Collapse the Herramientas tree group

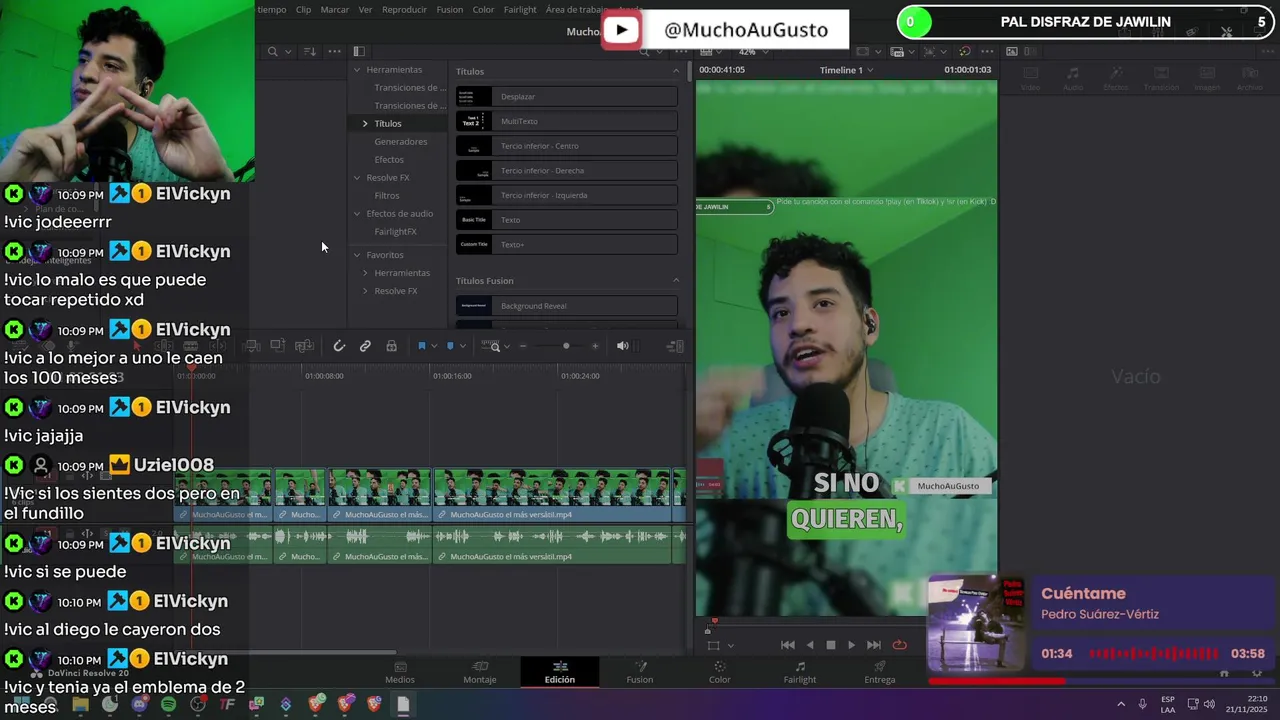(x=357, y=70)
